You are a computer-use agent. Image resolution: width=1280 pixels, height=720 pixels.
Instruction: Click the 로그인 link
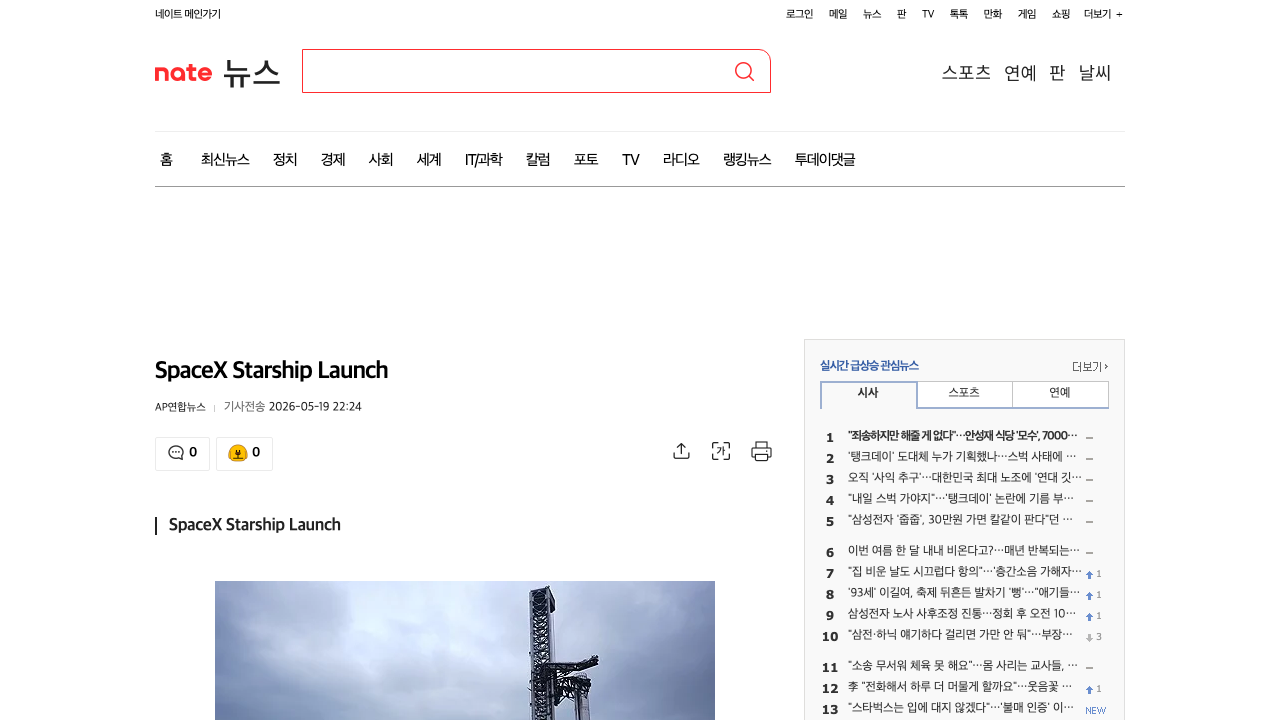coord(799,14)
